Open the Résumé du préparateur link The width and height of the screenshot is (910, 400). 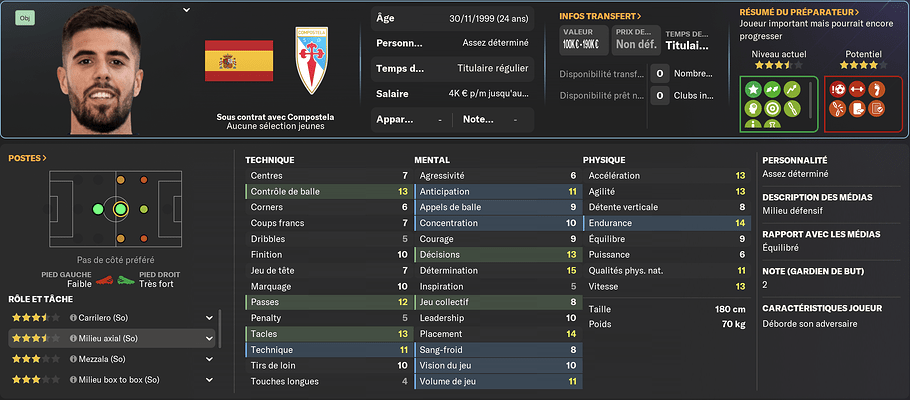point(799,12)
